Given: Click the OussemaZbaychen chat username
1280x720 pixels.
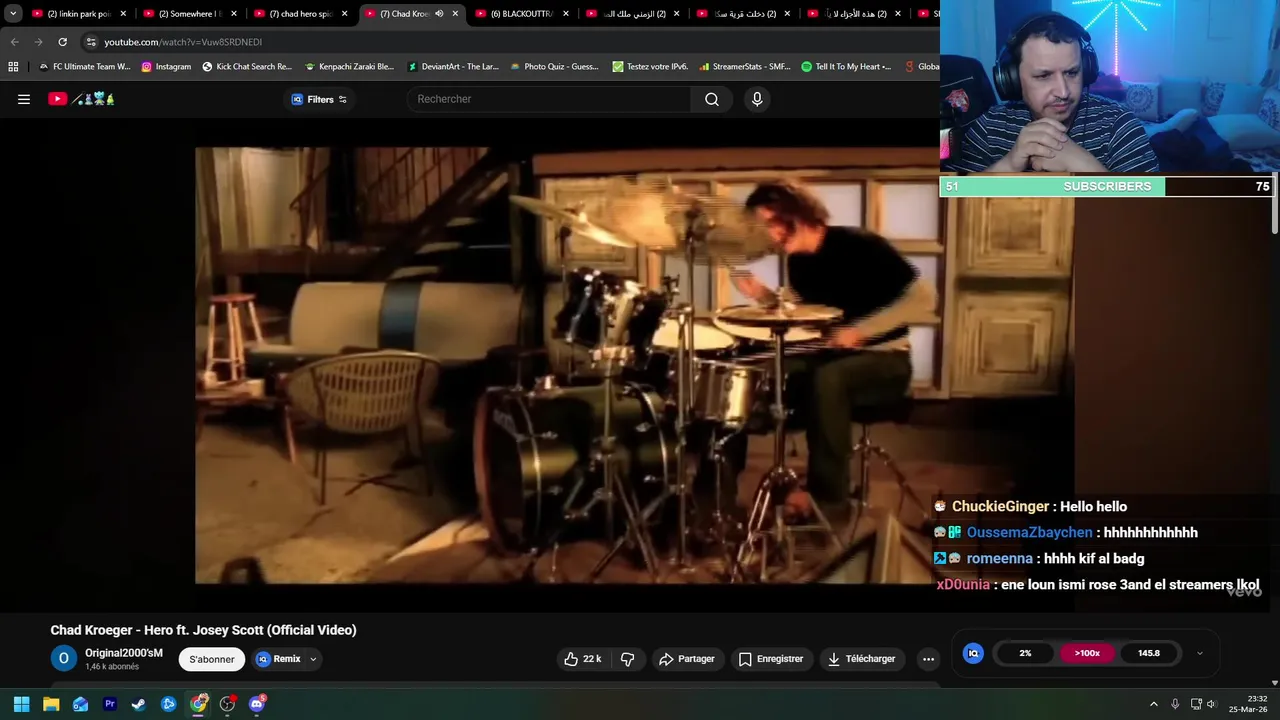Looking at the screenshot, I should (1029, 533).
